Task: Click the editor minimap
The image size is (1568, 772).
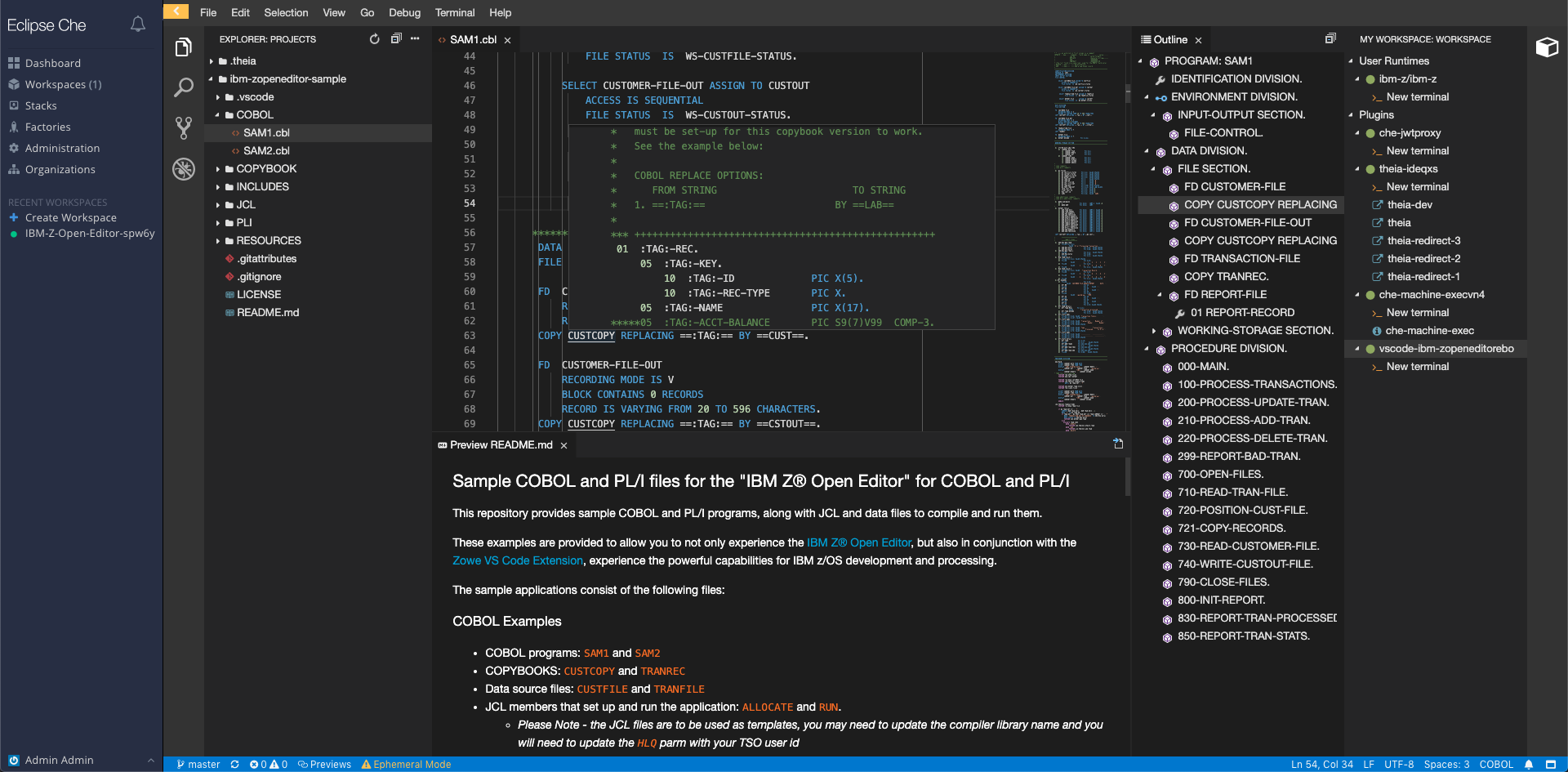Action: coord(1080,242)
